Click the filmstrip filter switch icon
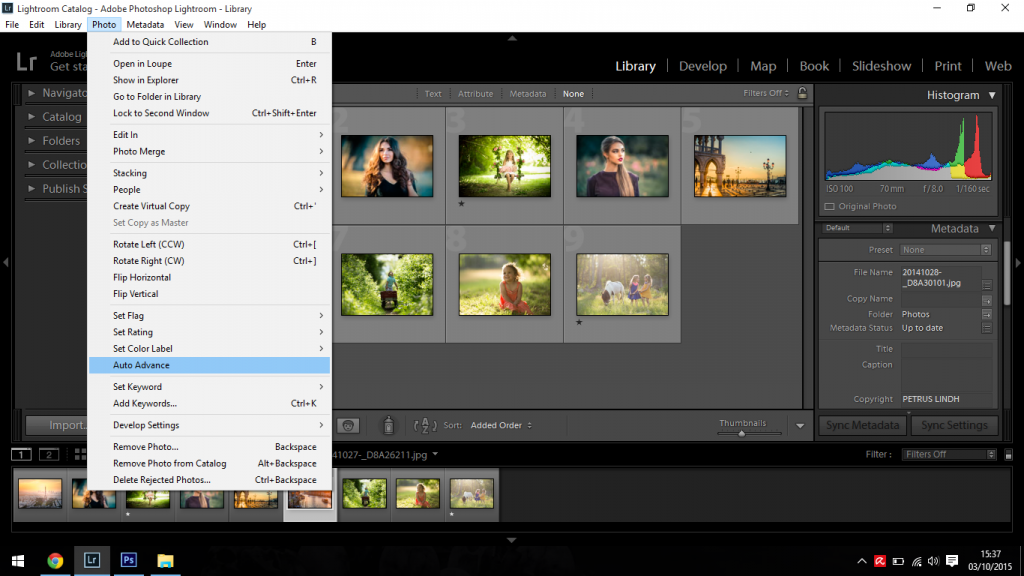 [x=1008, y=455]
